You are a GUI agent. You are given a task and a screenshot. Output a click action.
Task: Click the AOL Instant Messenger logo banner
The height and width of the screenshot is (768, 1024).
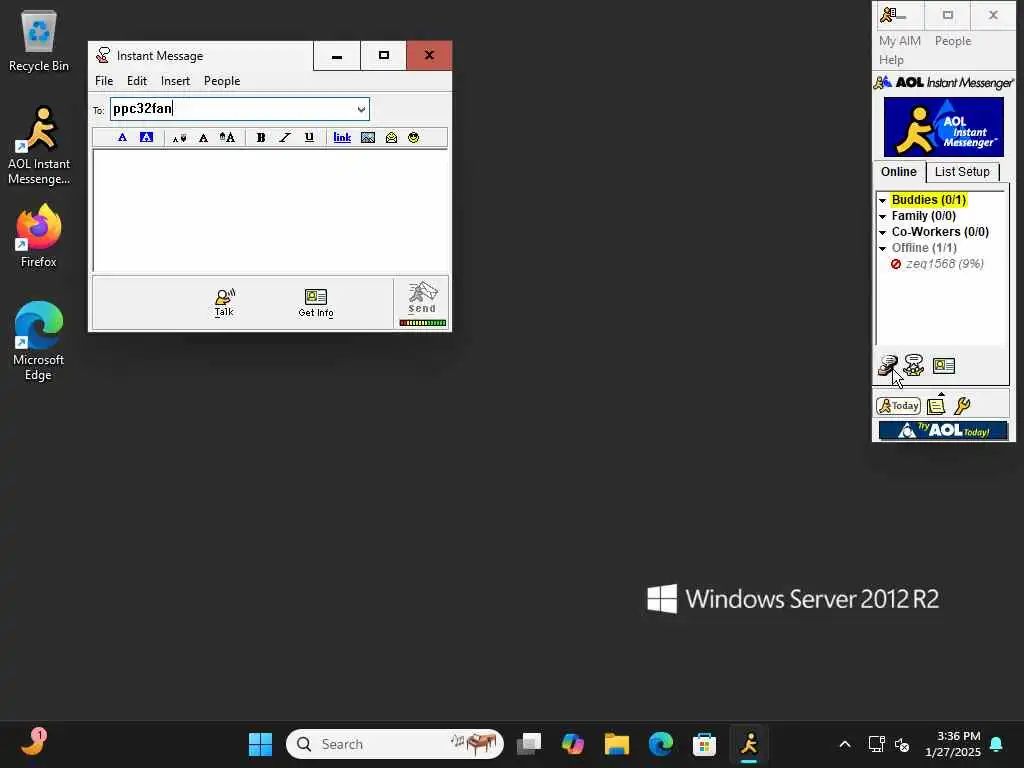(944, 127)
